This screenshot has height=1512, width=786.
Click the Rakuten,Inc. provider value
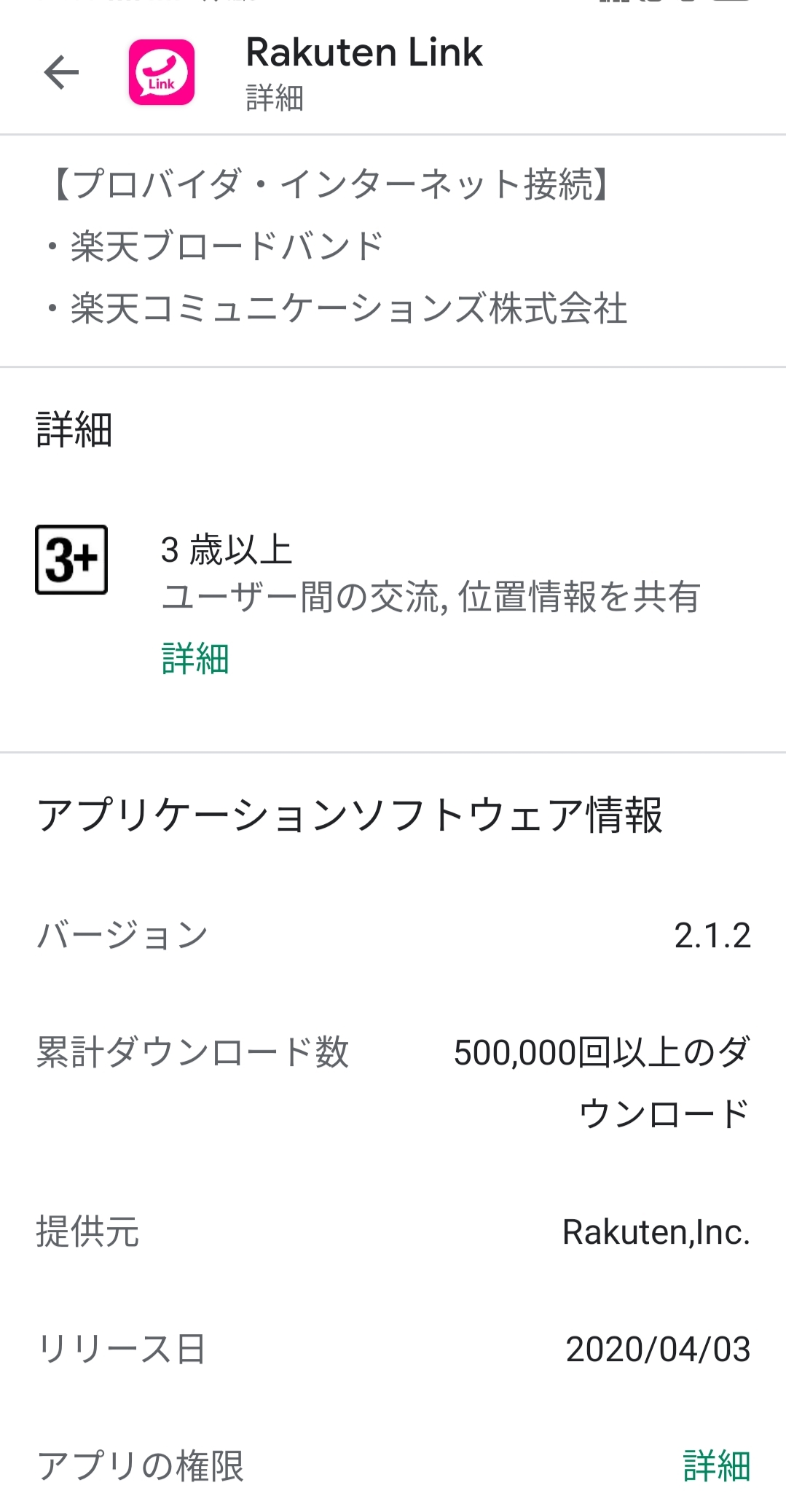coord(656,1232)
